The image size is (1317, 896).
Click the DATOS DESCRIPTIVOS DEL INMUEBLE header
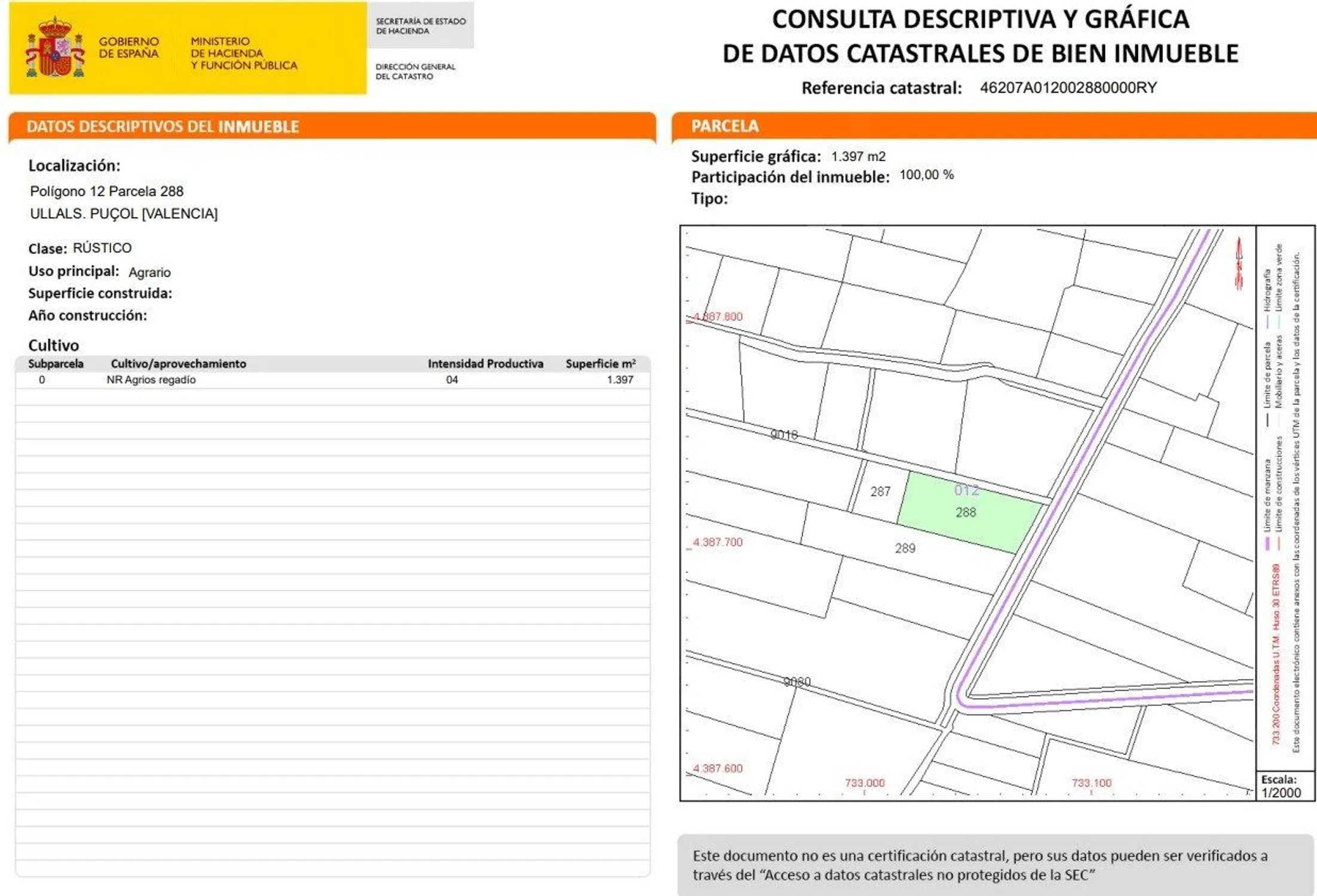coord(163,127)
